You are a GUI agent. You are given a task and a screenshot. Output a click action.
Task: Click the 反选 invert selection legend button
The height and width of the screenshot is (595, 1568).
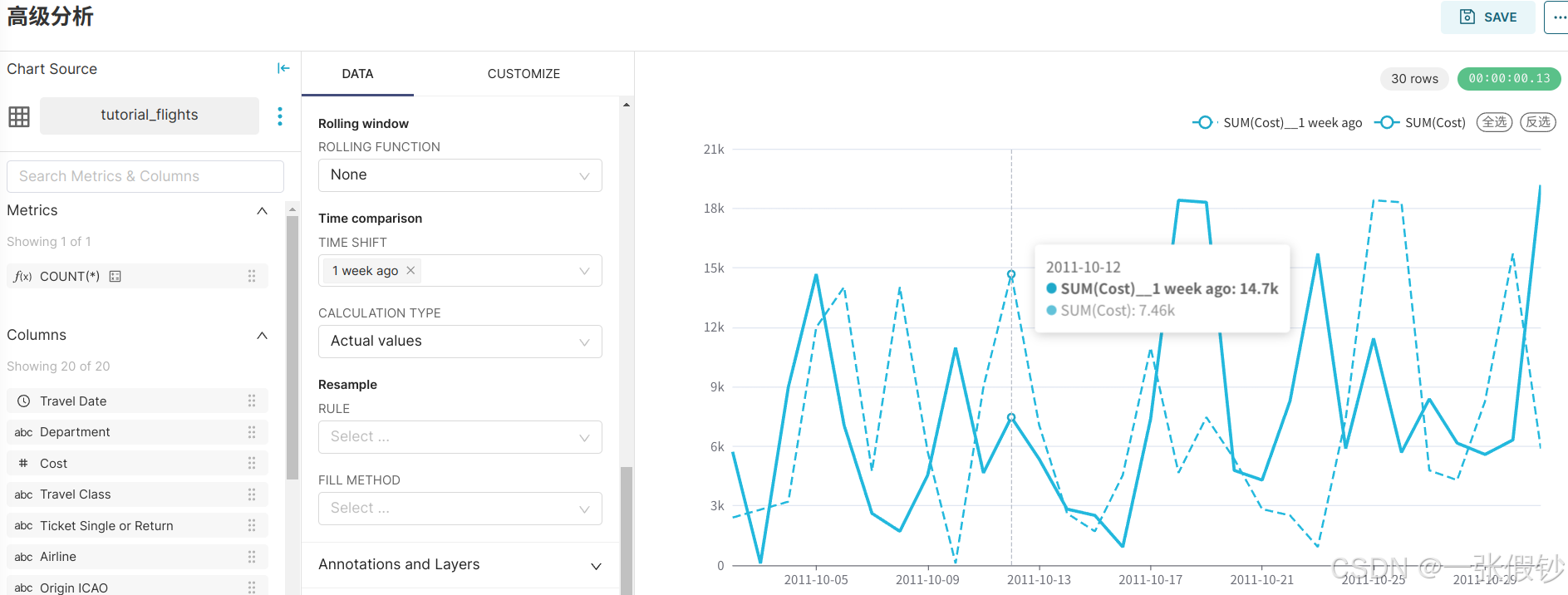[x=1538, y=122]
